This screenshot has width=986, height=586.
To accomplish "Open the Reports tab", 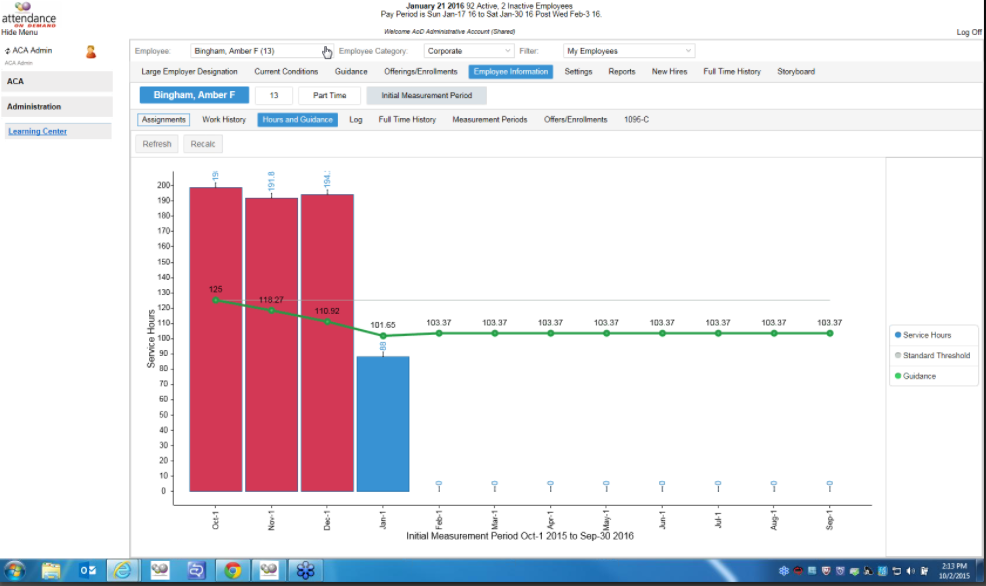I will (x=623, y=71).
